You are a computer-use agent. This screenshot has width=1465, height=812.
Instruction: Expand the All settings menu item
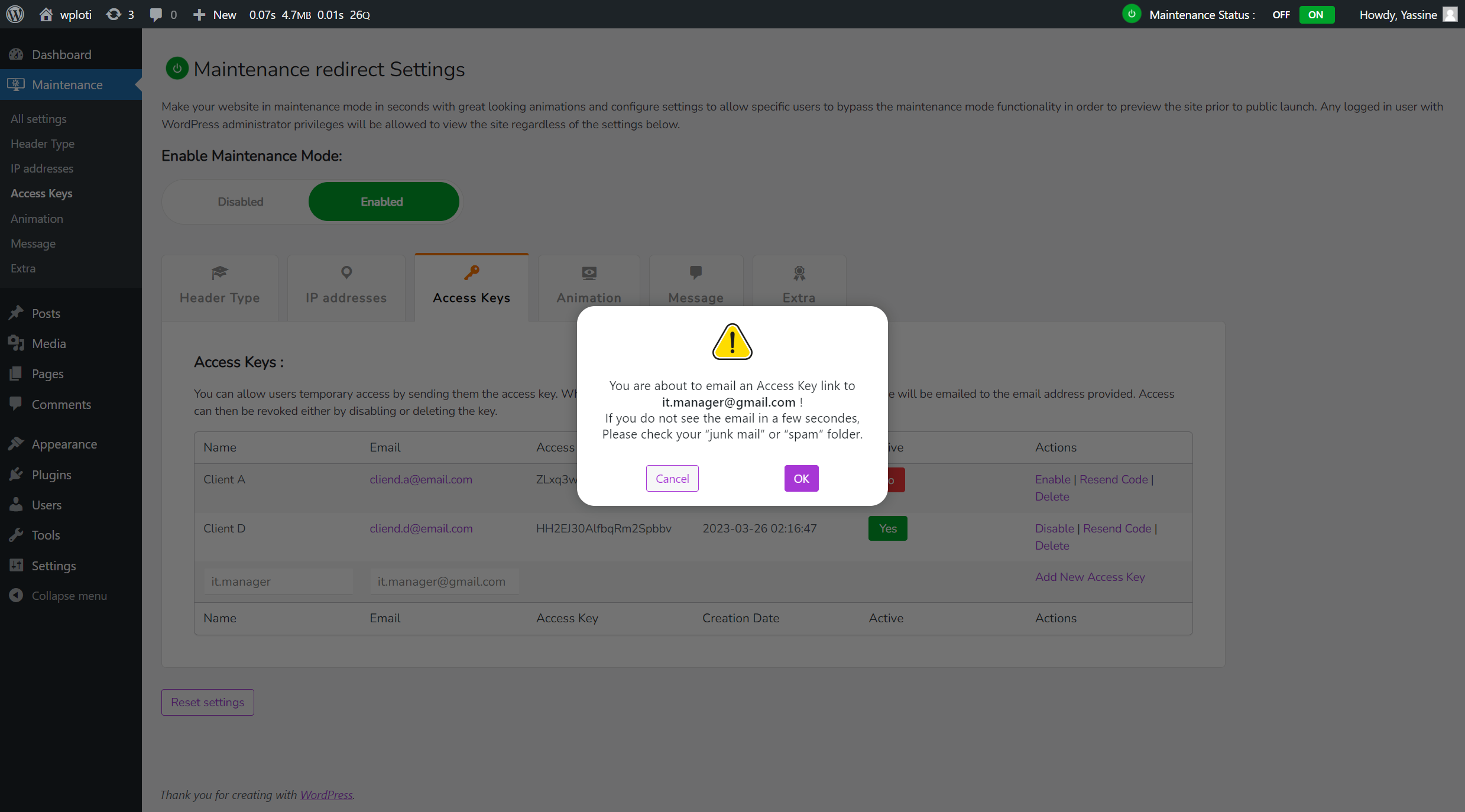tap(38, 118)
